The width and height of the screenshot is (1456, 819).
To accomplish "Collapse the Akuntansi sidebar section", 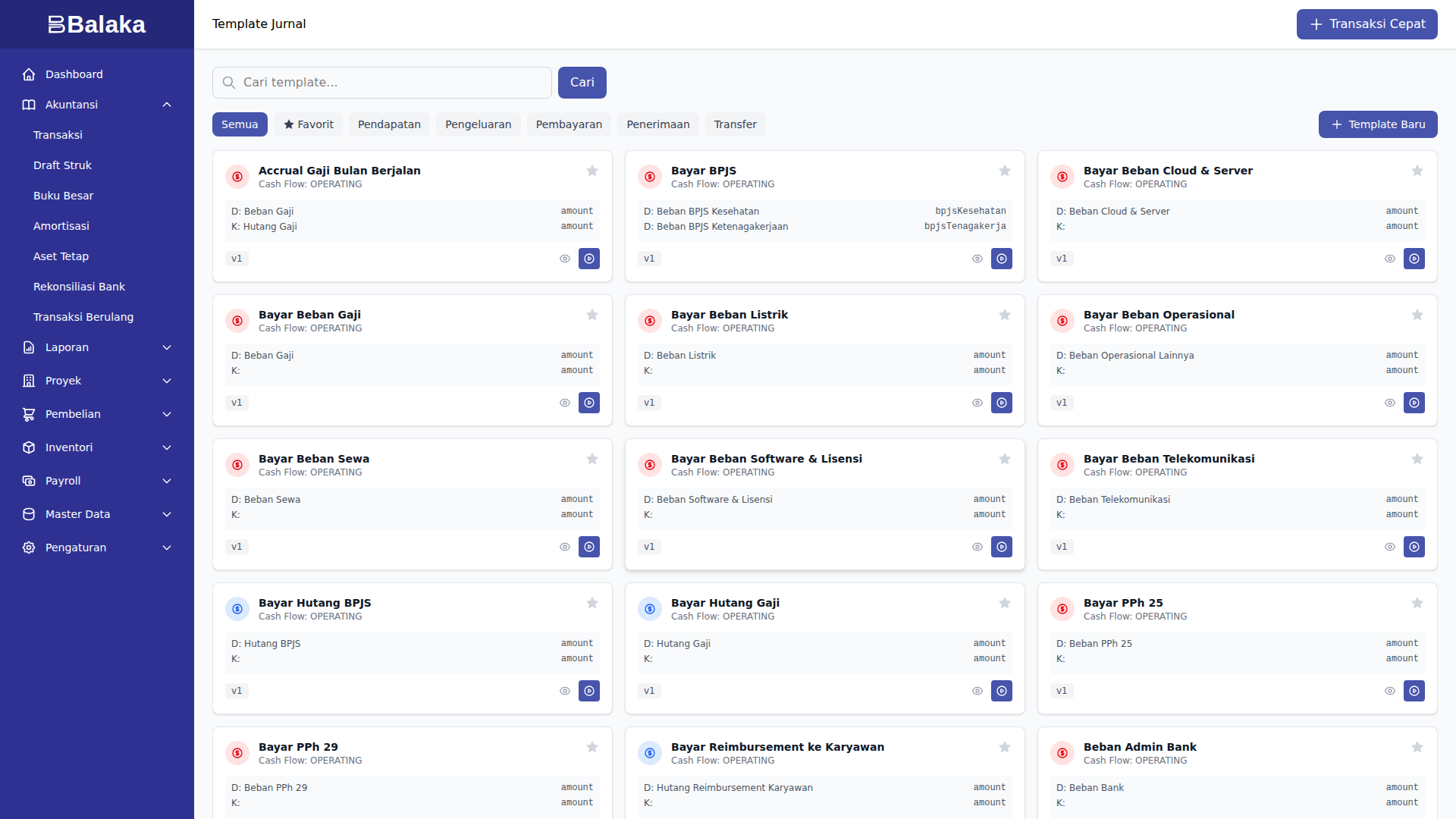I will [x=167, y=105].
